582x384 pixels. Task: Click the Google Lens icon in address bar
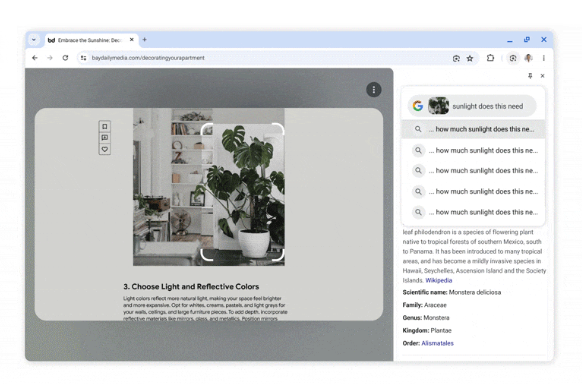tap(456, 58)
